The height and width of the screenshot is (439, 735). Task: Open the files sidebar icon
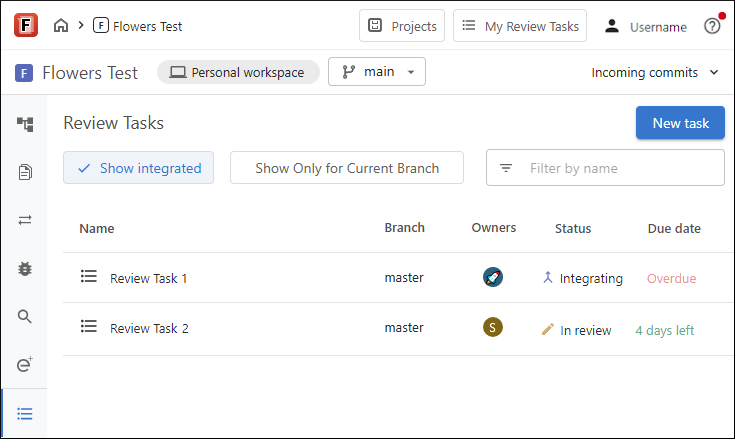25,173
